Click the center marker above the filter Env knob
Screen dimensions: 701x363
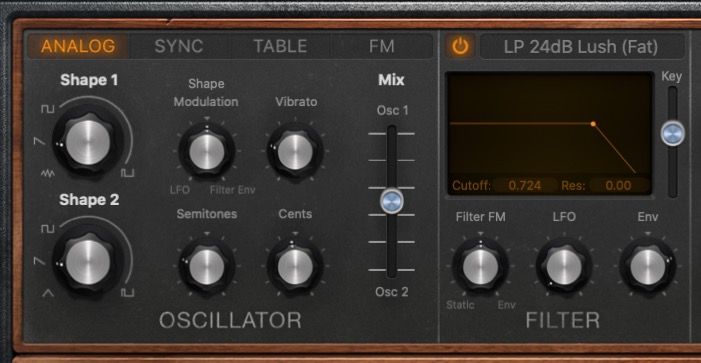point(647,234)
